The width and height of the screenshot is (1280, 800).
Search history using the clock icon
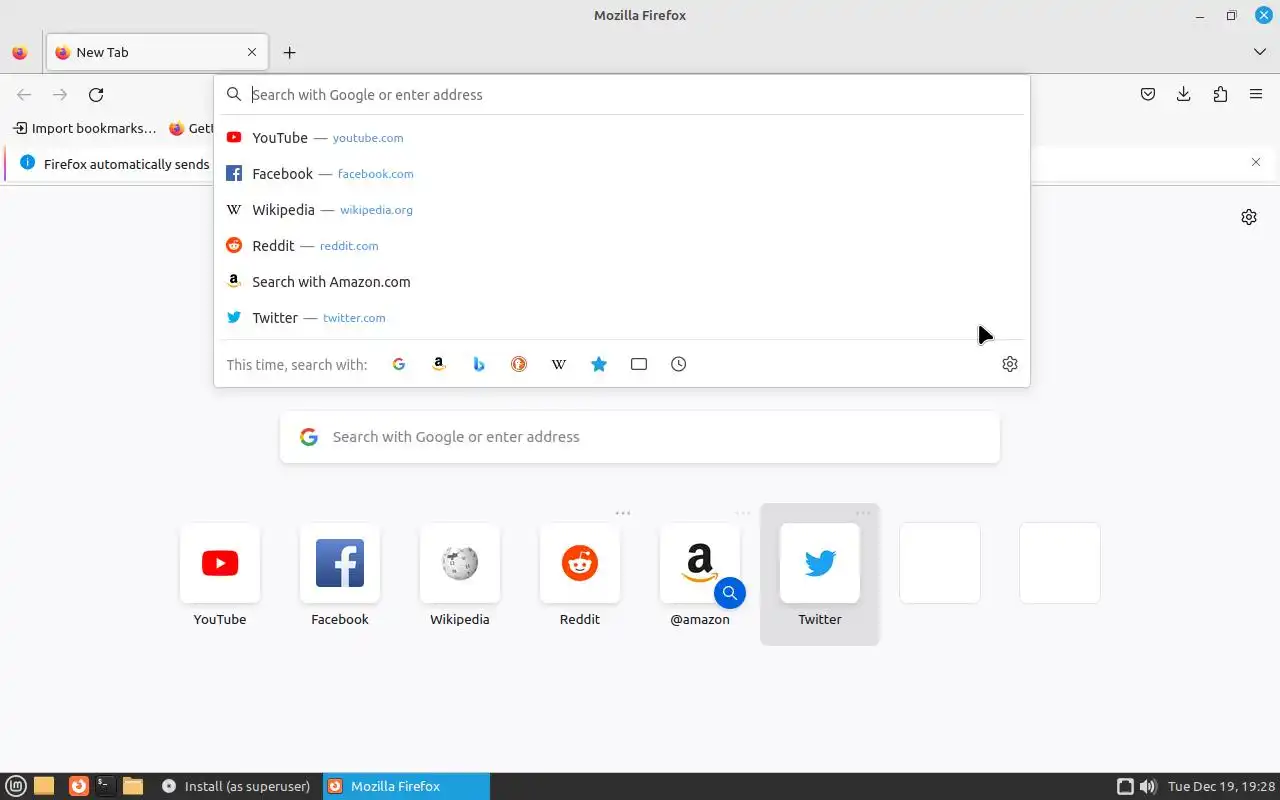[x=679, y=364]
